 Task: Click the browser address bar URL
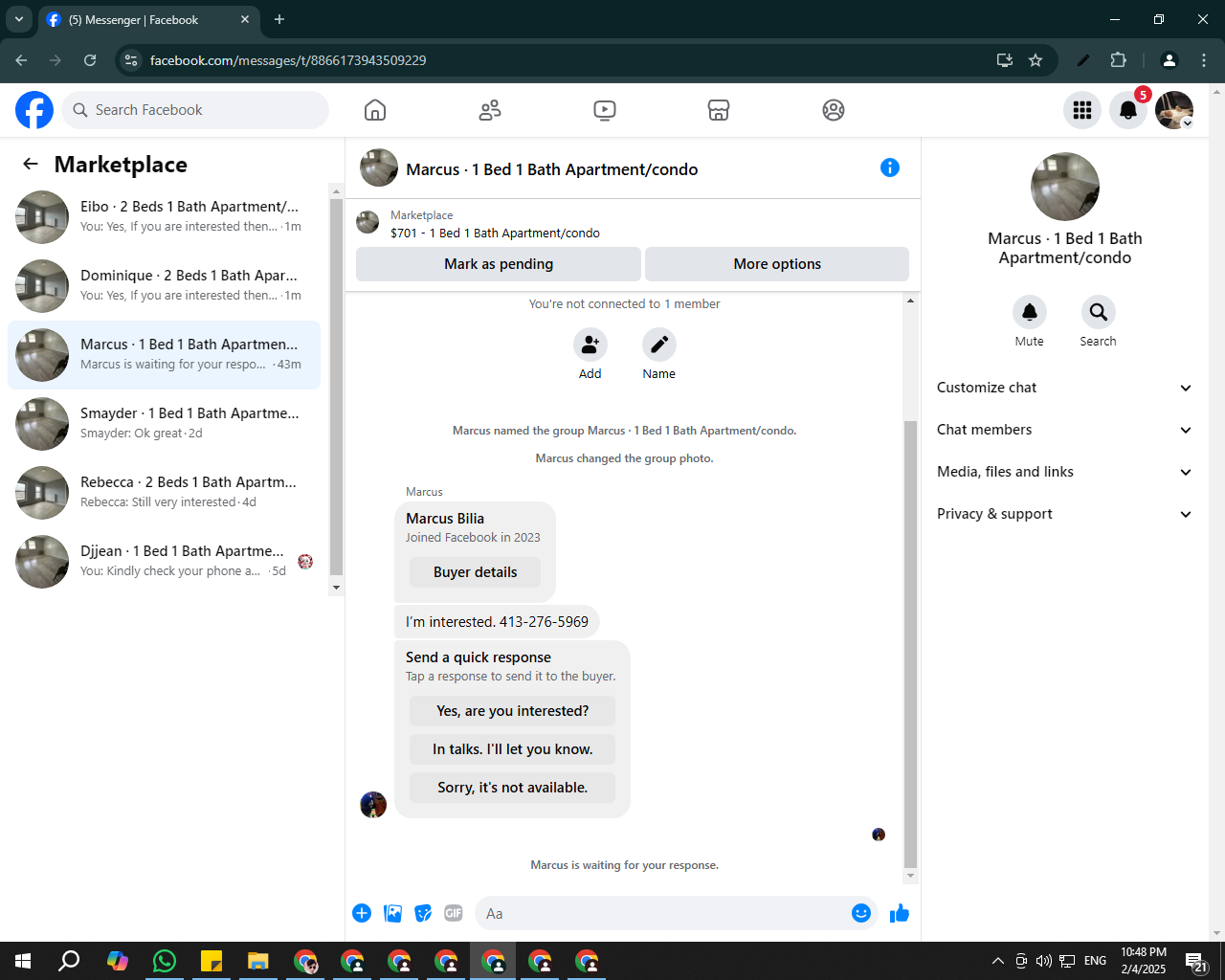point(287,60)
